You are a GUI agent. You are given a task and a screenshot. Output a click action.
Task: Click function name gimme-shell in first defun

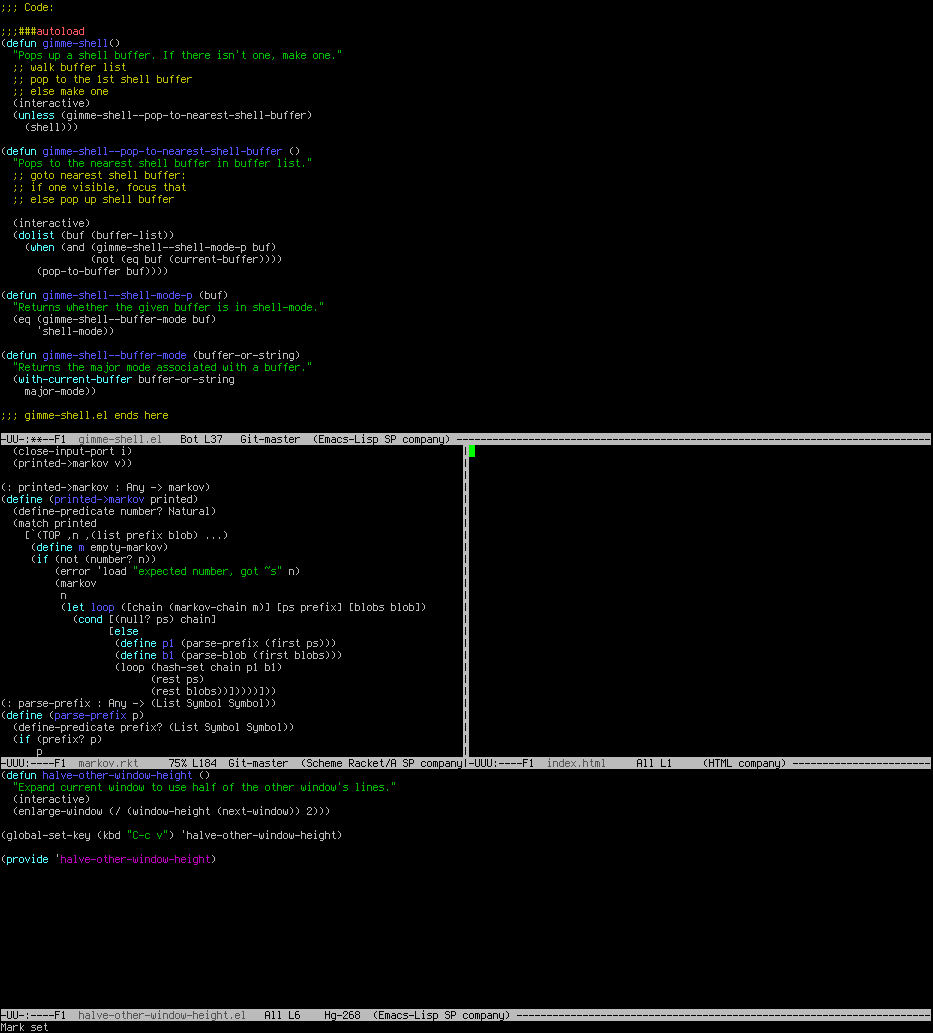75,43
